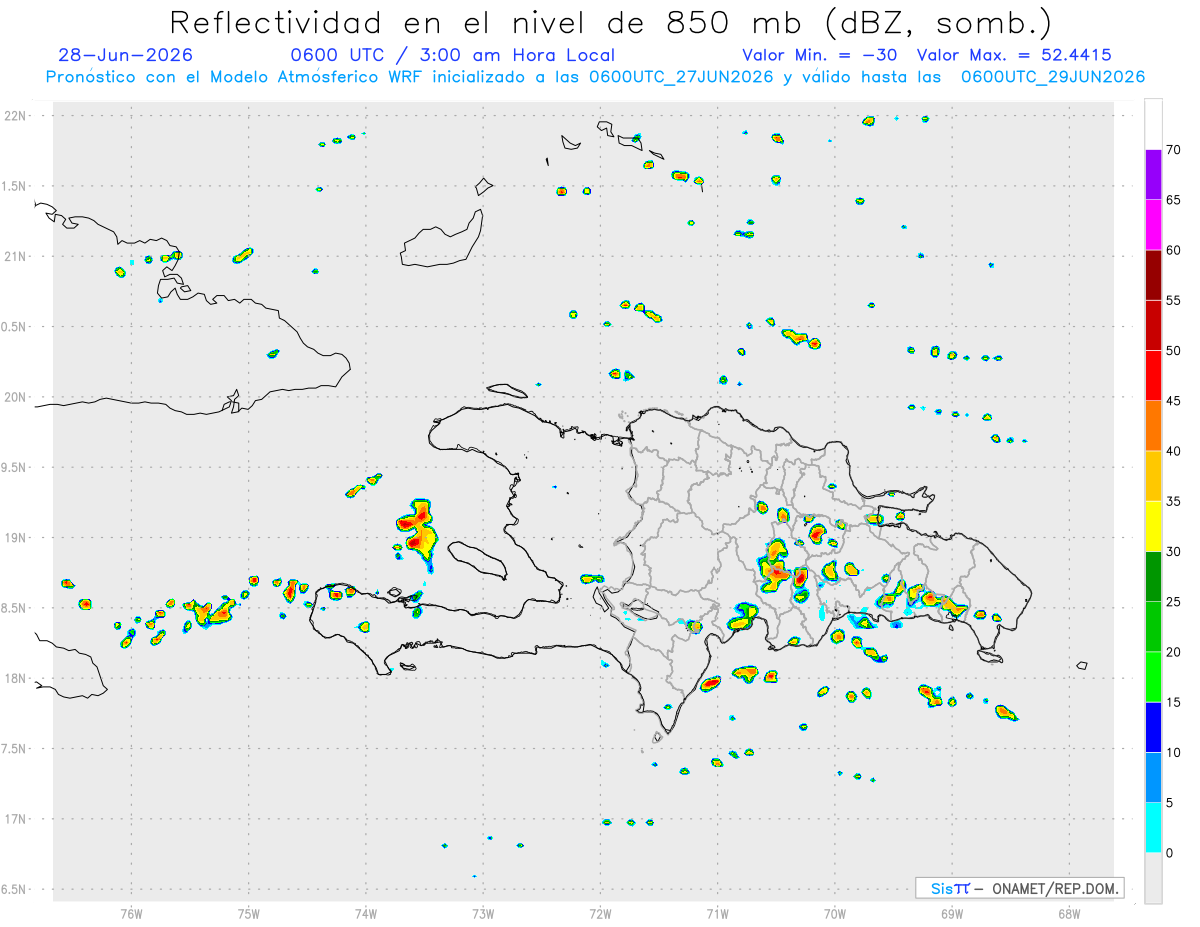Click the 'Valor Min. = -30' text
This screenshot has height=927, width=1200.
(820, 55)
